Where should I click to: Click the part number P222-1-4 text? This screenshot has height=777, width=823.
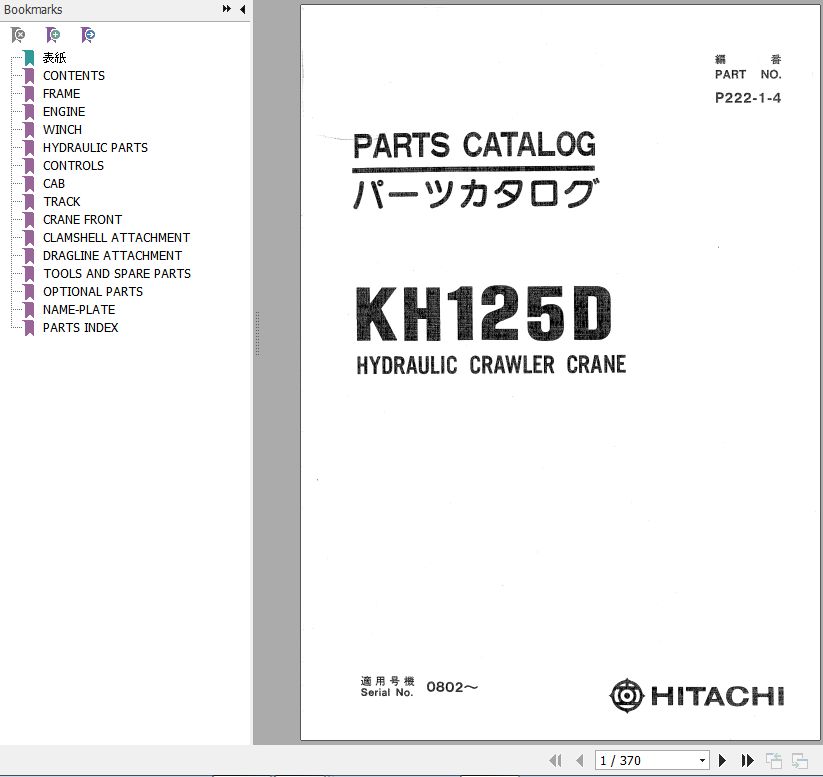click(748, 98)
